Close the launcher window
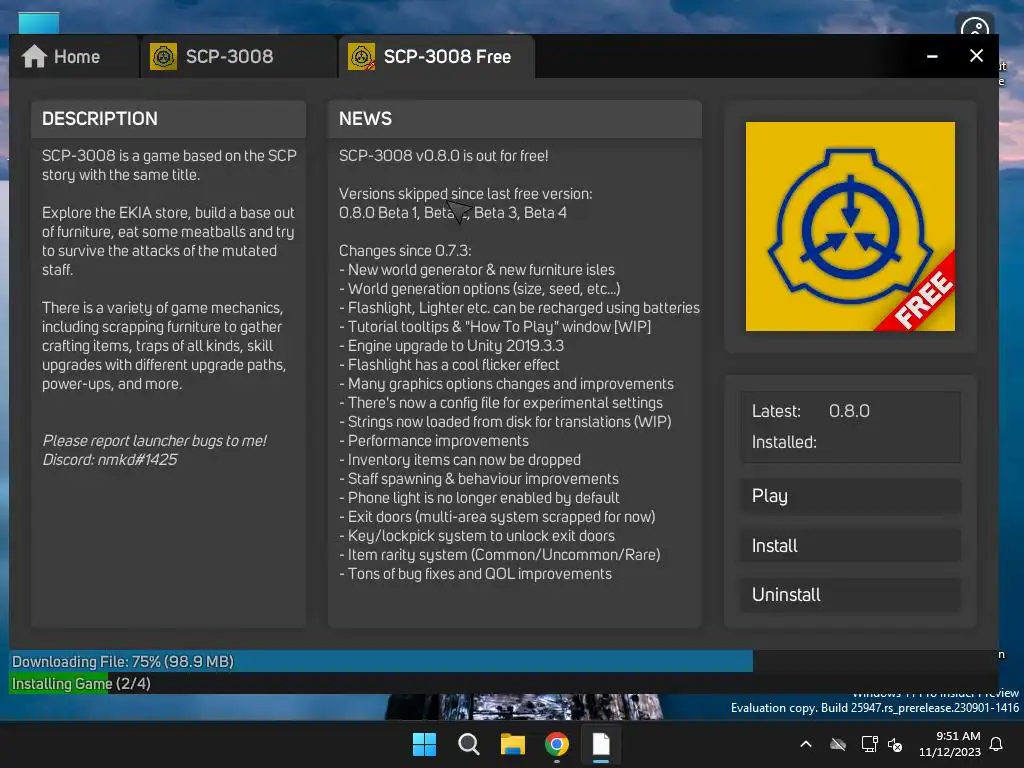The height and width of the screenshot is (768, 1024). (976, 56)
